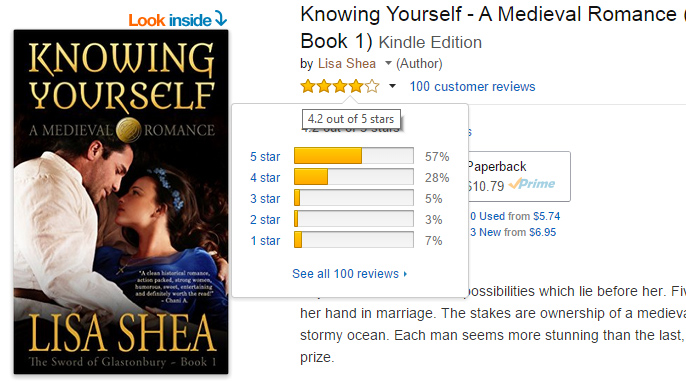Select the 2 star filter link
Image resolution: width=686 pixels, height=382 pixels.
coord(265,220)
